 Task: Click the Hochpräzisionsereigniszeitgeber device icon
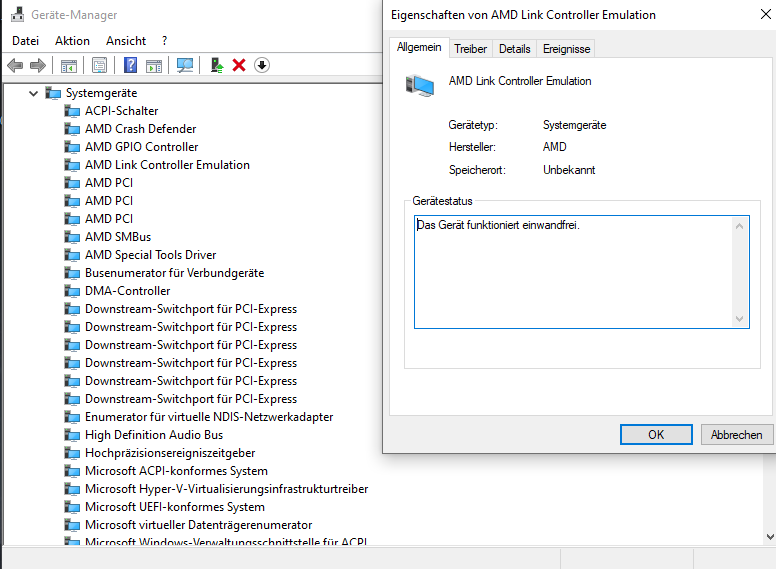click(x=72, y=453)
